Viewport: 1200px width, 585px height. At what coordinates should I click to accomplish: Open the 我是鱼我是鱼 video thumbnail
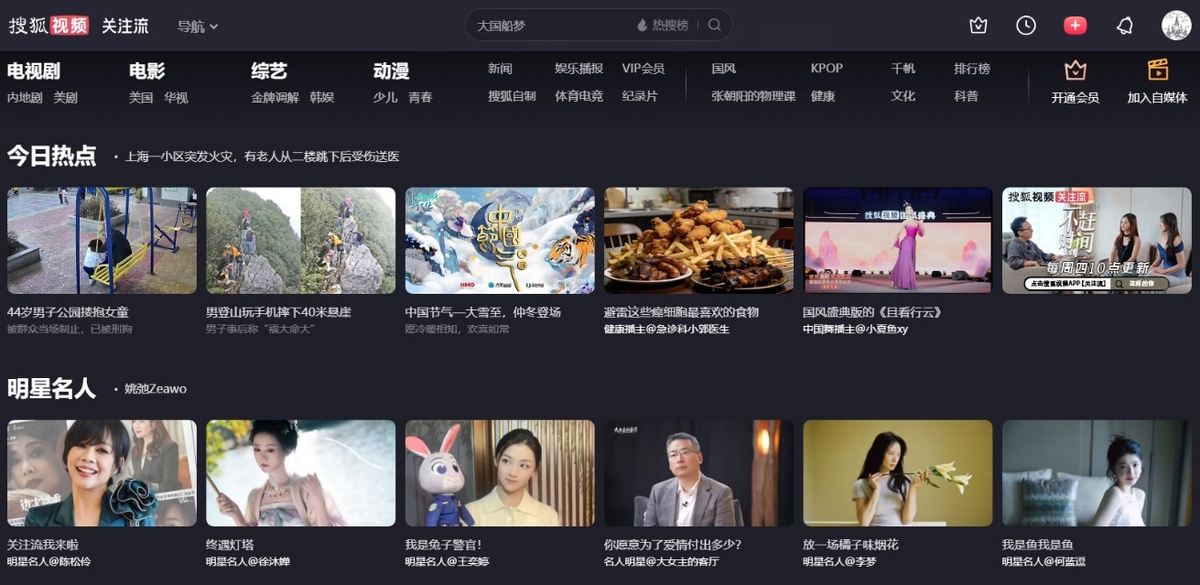[1097, 473]
